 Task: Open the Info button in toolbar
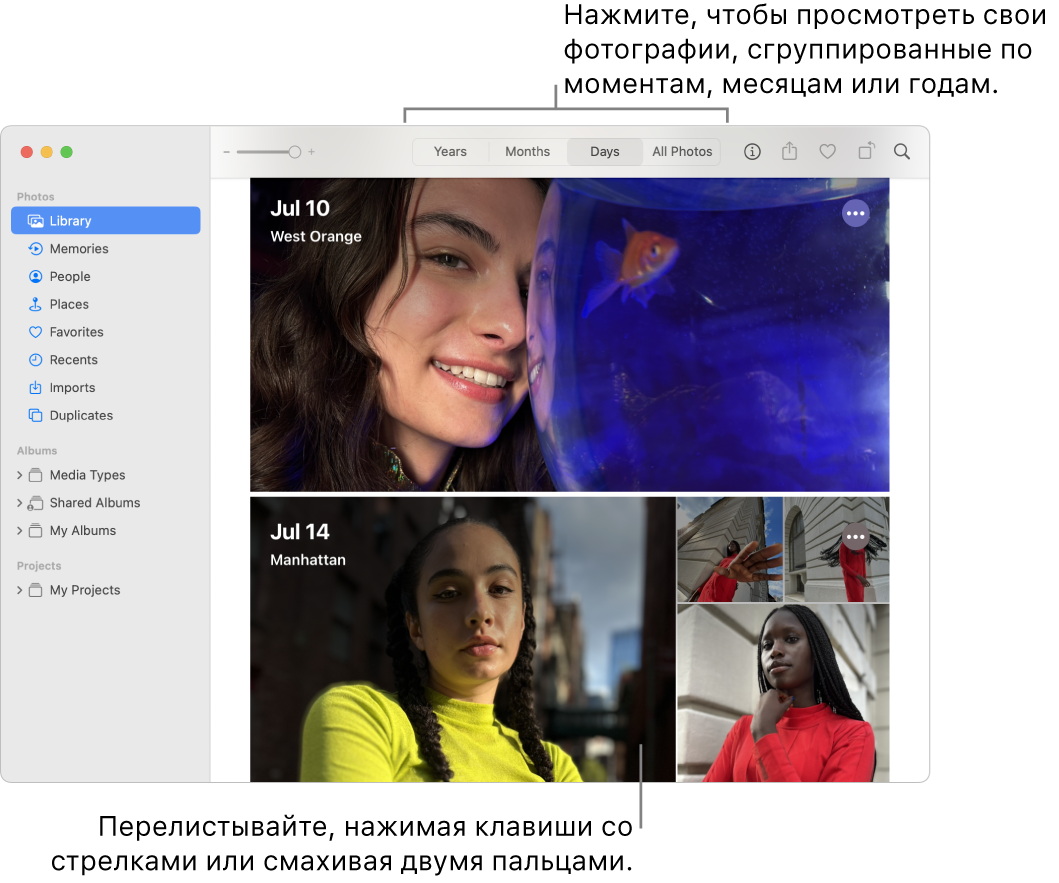click(752, 151)
